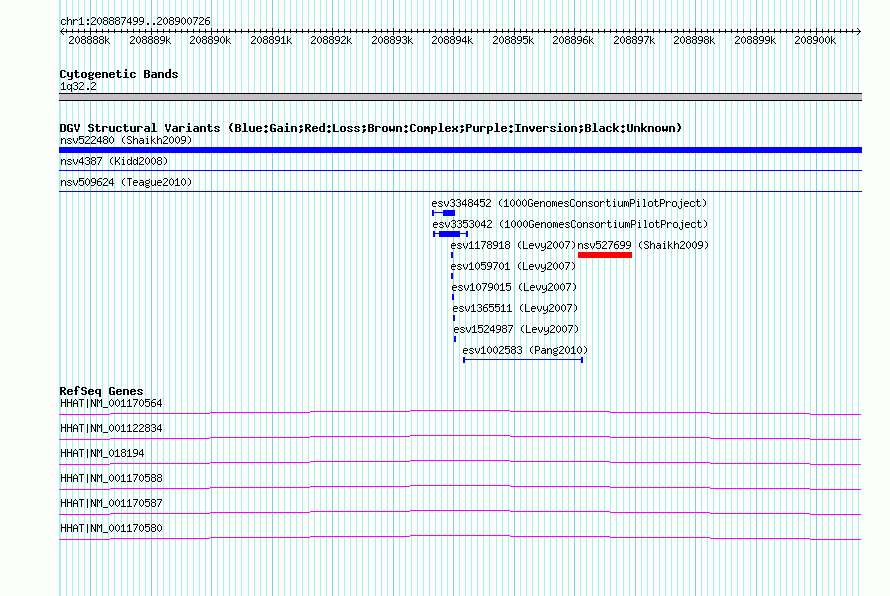Click the Cytogenetic Bands track title
Screen dimensions: 890x596
(x=119, y=74)
